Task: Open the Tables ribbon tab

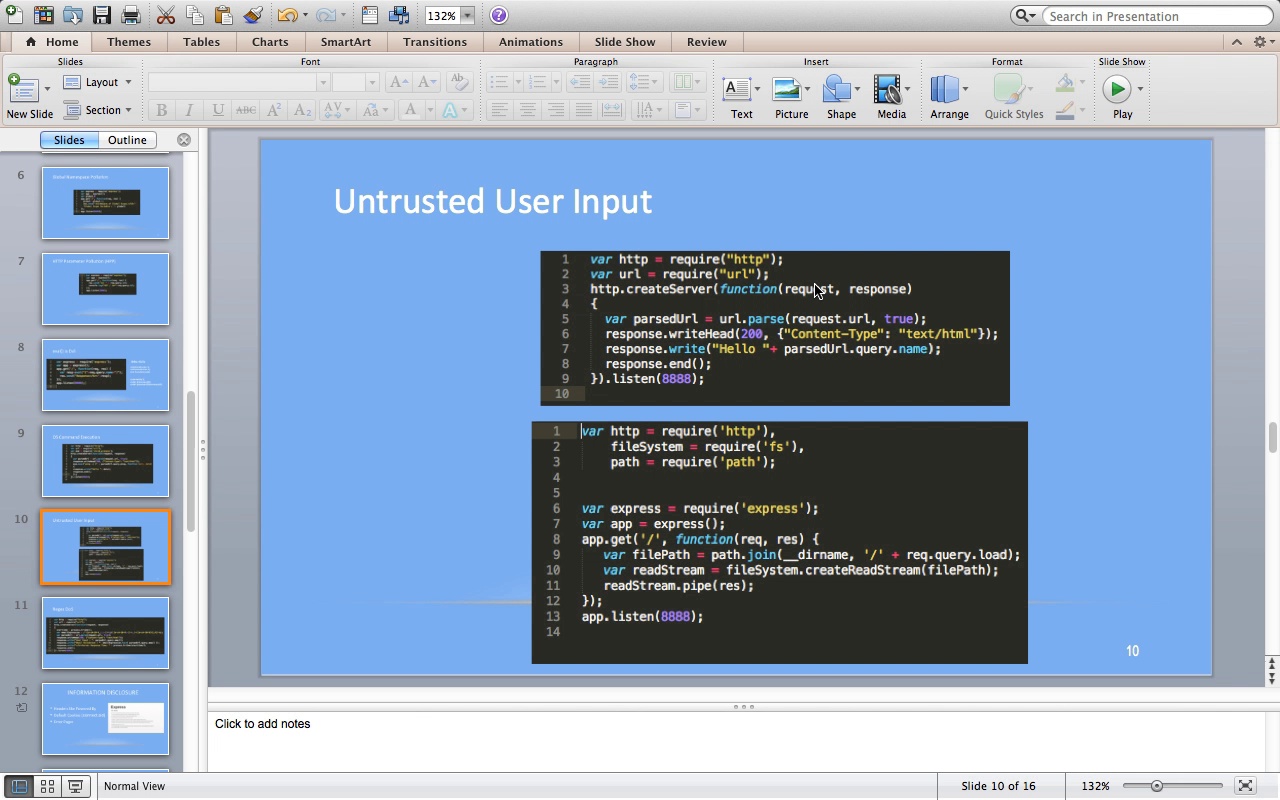Action: [201, 42]
